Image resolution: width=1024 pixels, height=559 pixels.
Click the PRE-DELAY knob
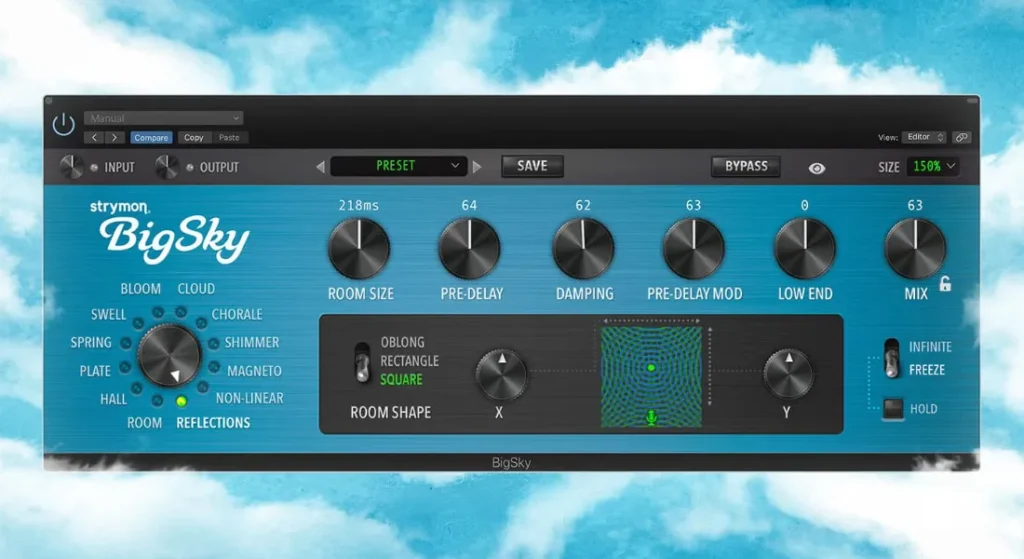click(469, 249)
